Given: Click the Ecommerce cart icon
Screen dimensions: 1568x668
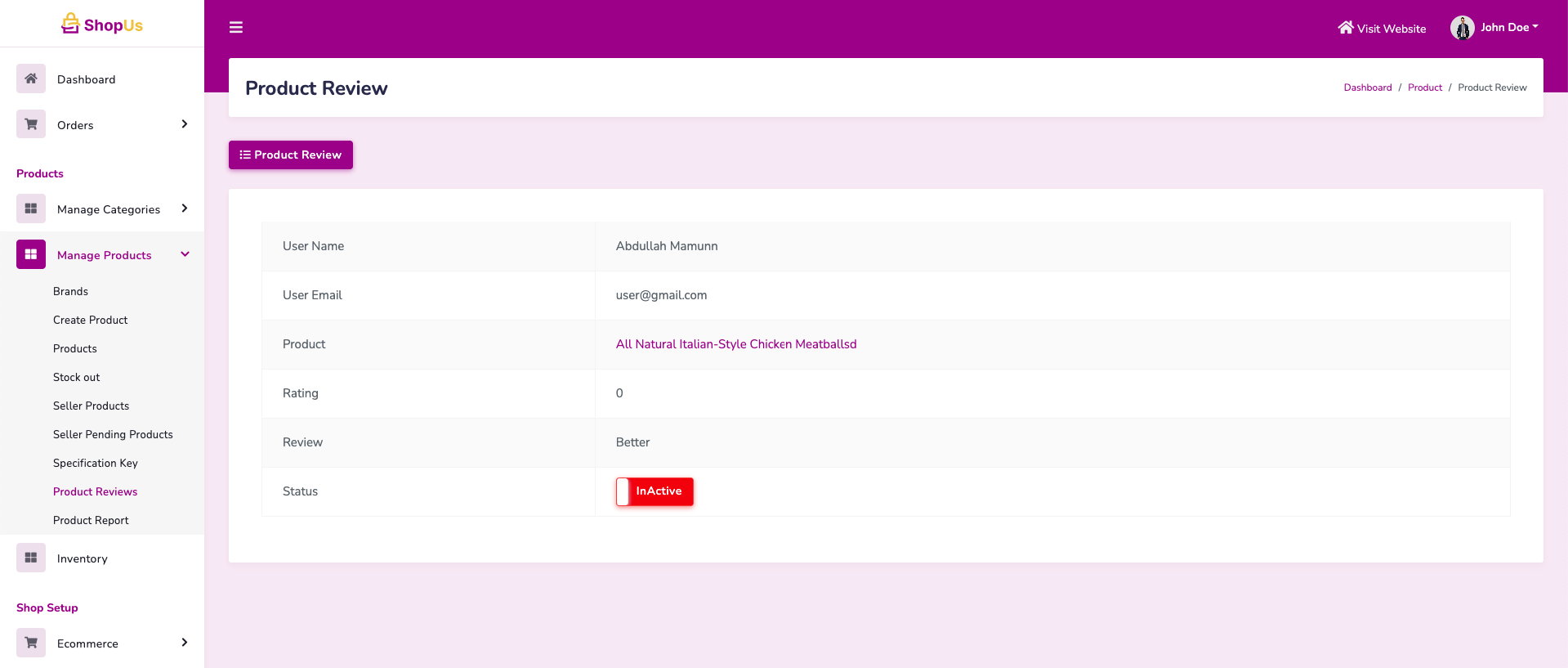Looking at the screenshot, I should point(31,643).
